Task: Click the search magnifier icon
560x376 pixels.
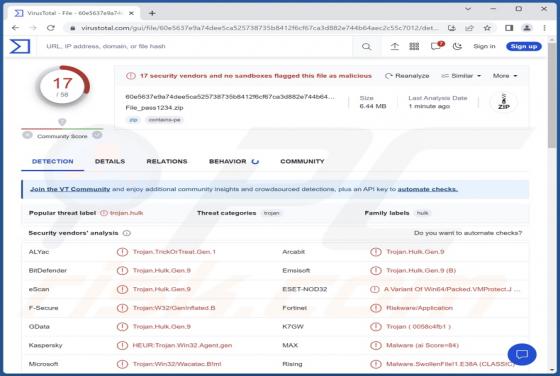Action: [x=366, y=46]
